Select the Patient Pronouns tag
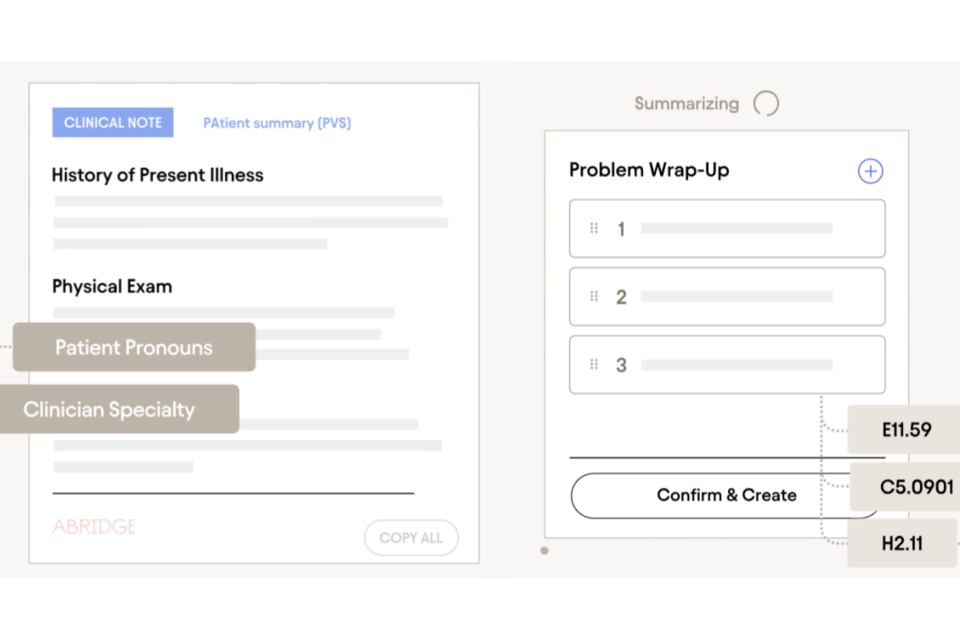 (134, 348)
